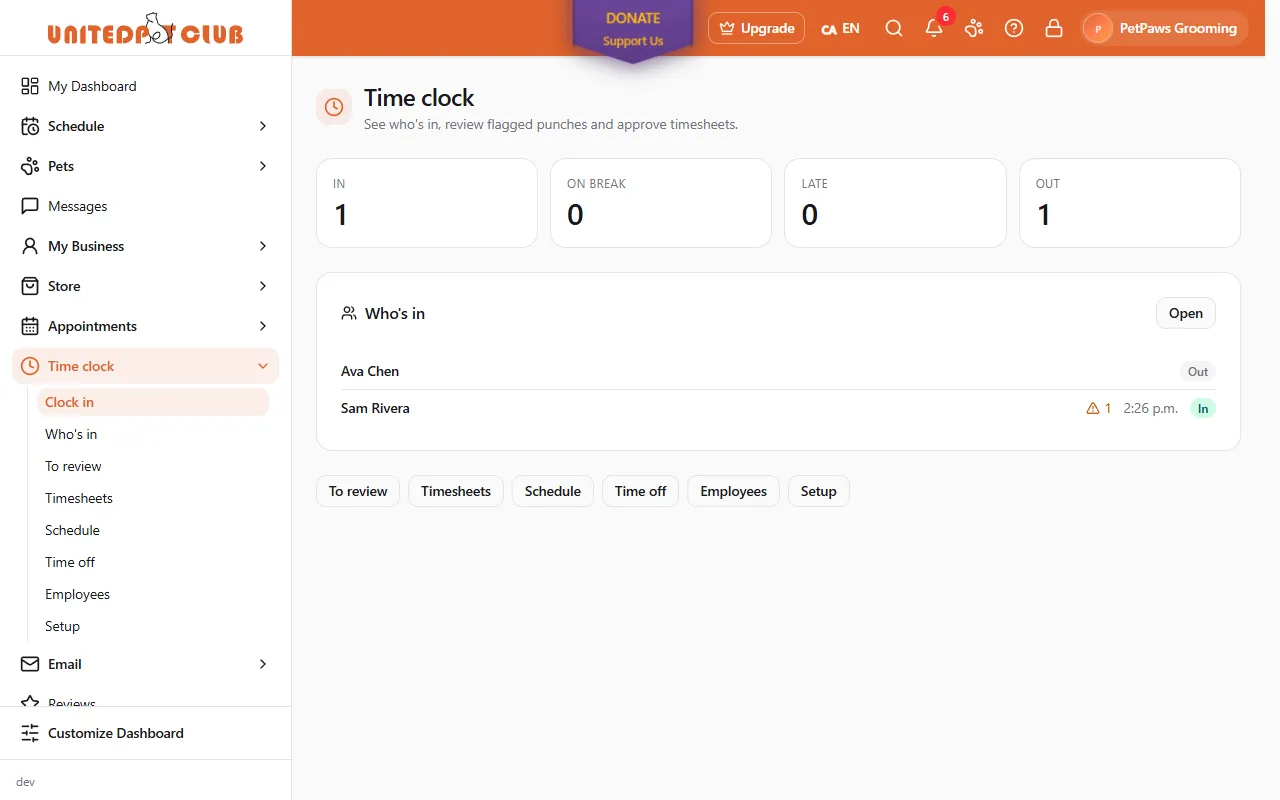Click the LATE count card
Viewport: 1280px width, 800px height.
tap(895, 203)
